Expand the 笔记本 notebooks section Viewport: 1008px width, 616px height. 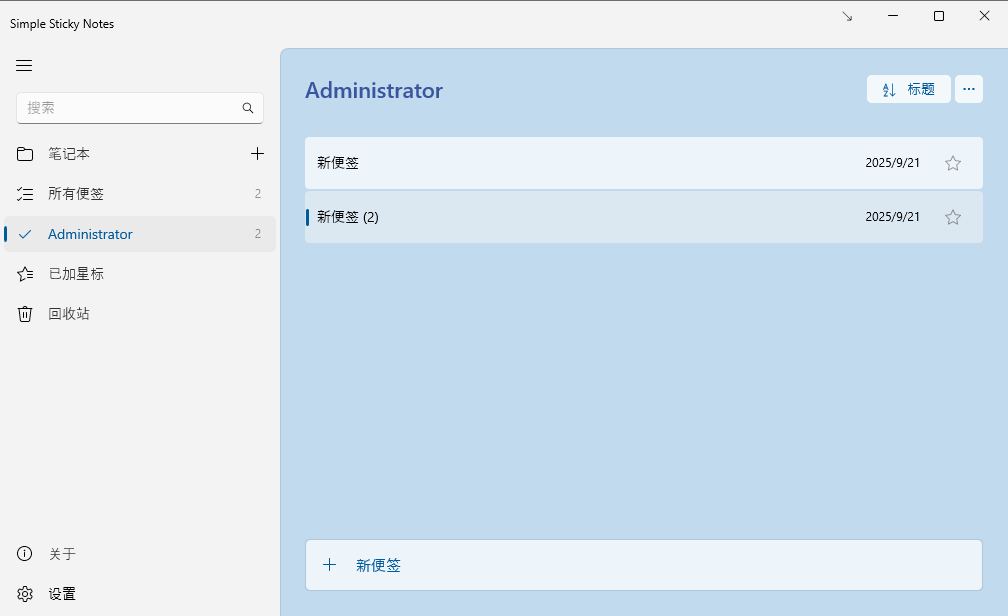click(x=69, y=154)
